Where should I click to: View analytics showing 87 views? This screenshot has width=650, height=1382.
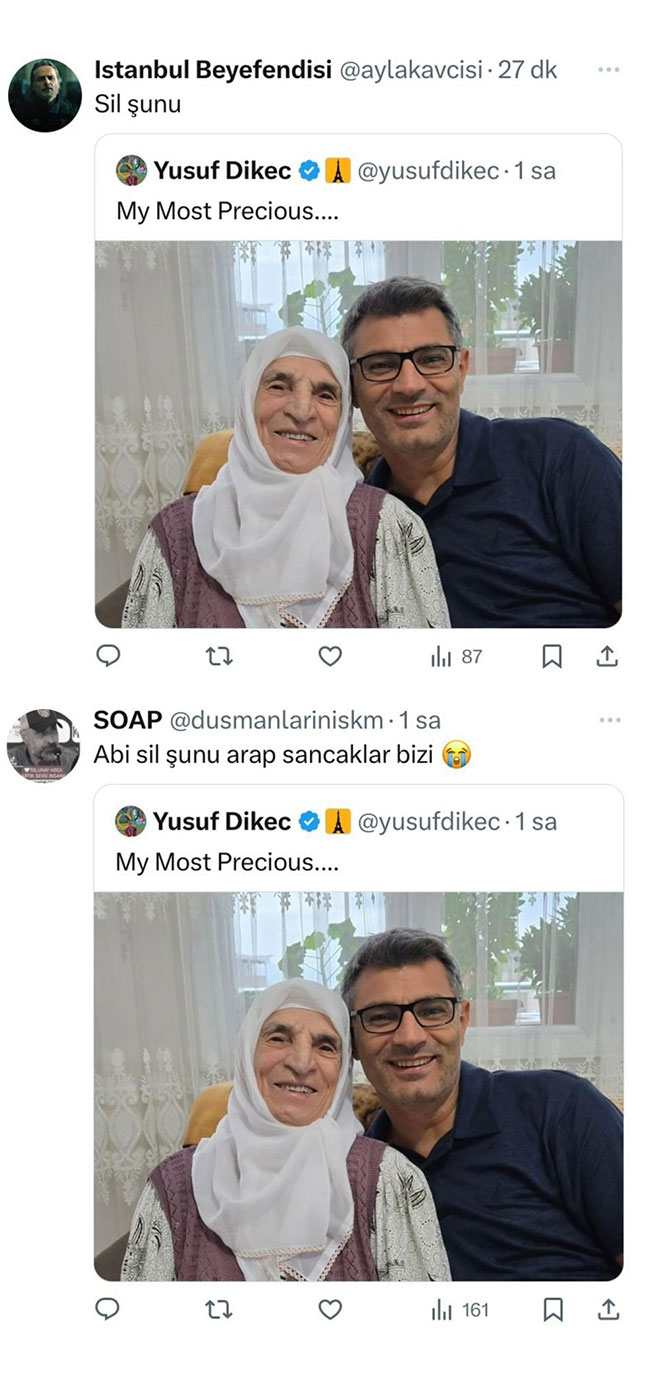[x=456, y=656]
